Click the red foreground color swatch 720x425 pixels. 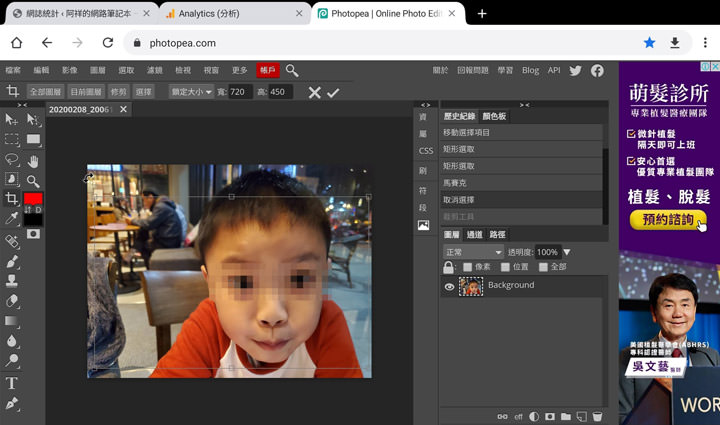point(33,199)
